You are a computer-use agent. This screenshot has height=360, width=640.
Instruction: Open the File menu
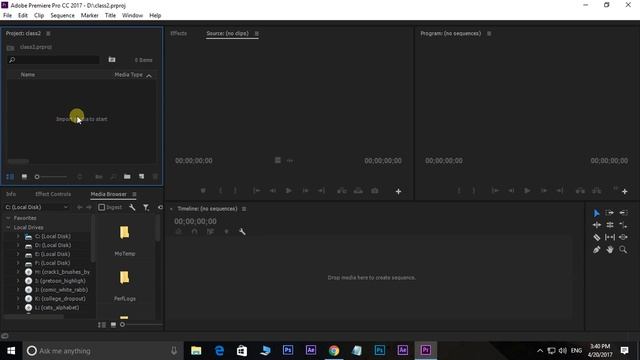pos(7,16)
